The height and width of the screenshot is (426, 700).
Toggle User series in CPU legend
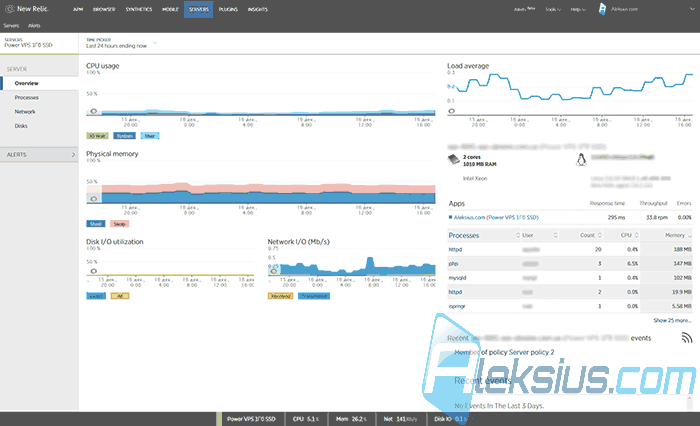click(x=150, y=136)
